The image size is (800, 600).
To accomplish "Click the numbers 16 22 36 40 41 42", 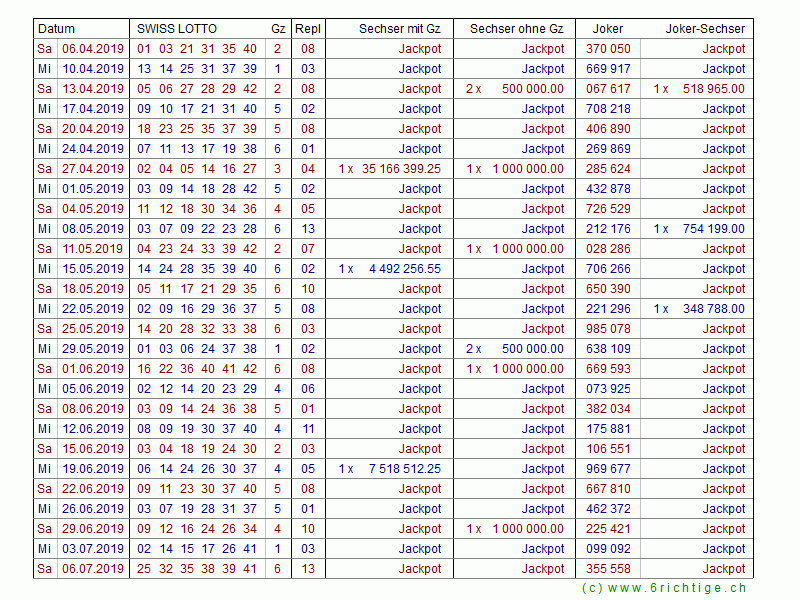I will (197, 369).
